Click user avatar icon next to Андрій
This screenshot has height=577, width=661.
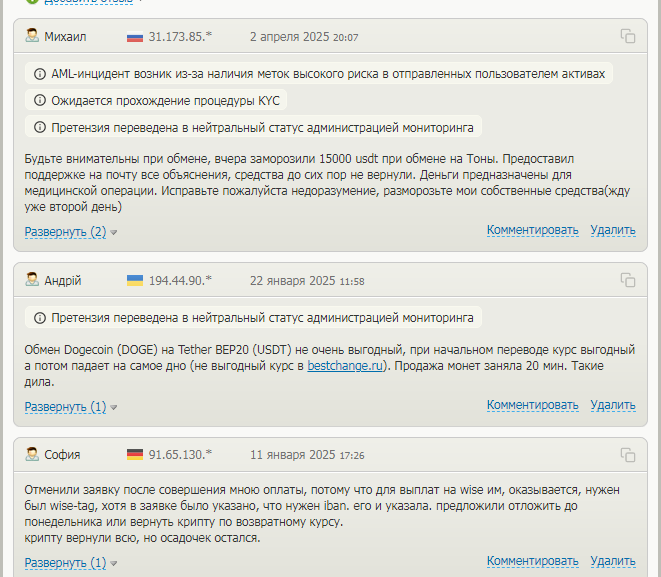point(32,279)
